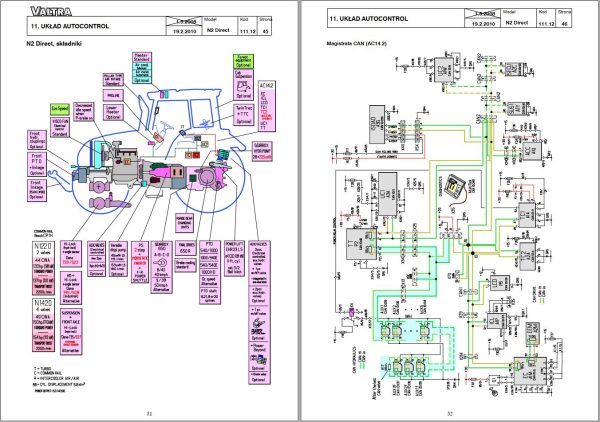Click the 'T = TURBO' legend line
This screenshot has width=600, height=422.
click(x=43, y=369)
